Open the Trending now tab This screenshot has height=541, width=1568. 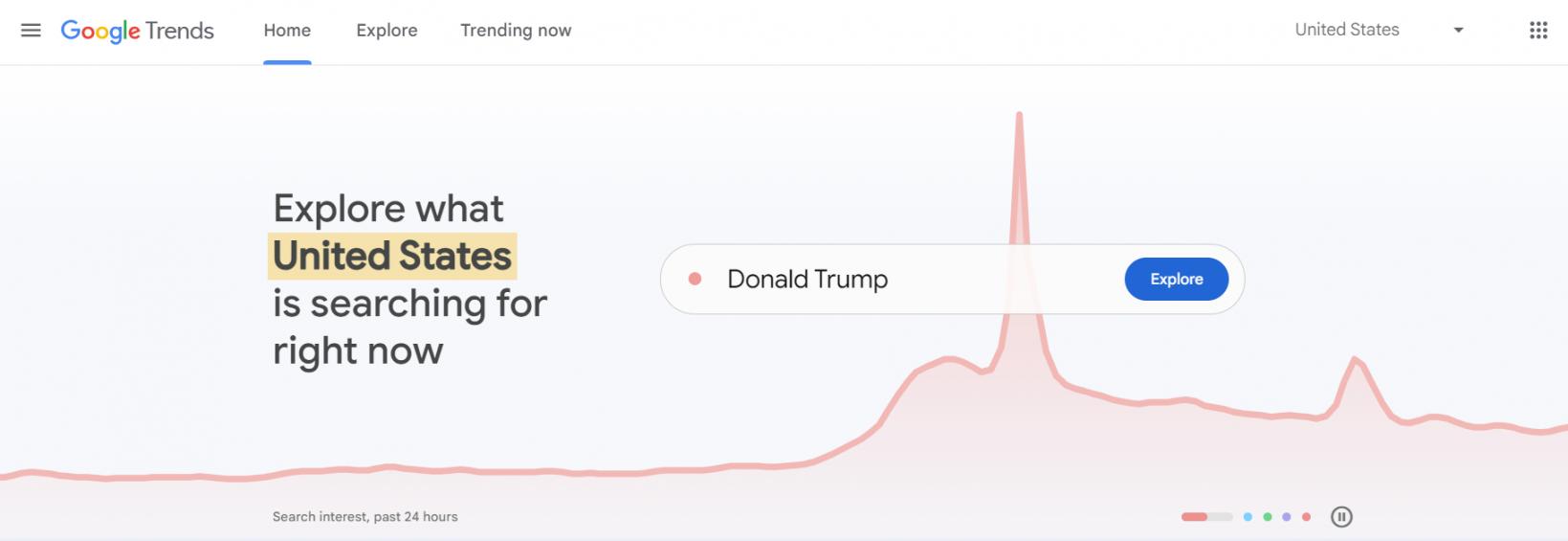click(516, 31)
